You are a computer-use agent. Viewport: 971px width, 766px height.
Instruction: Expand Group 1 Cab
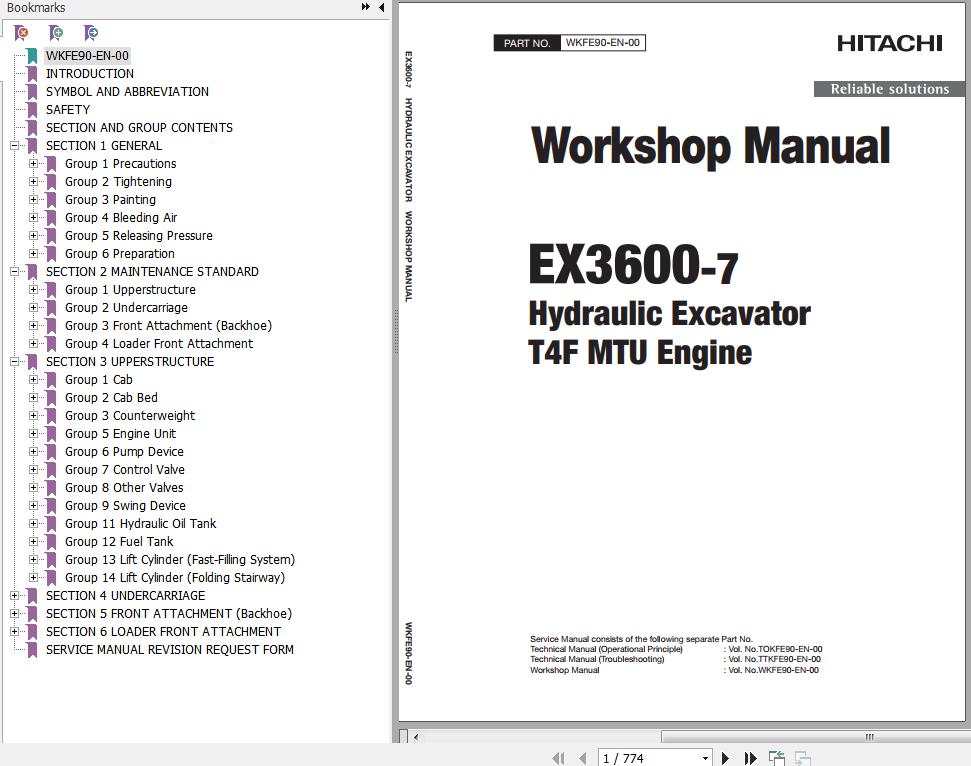pyautogui.click(x=33, y=380)
